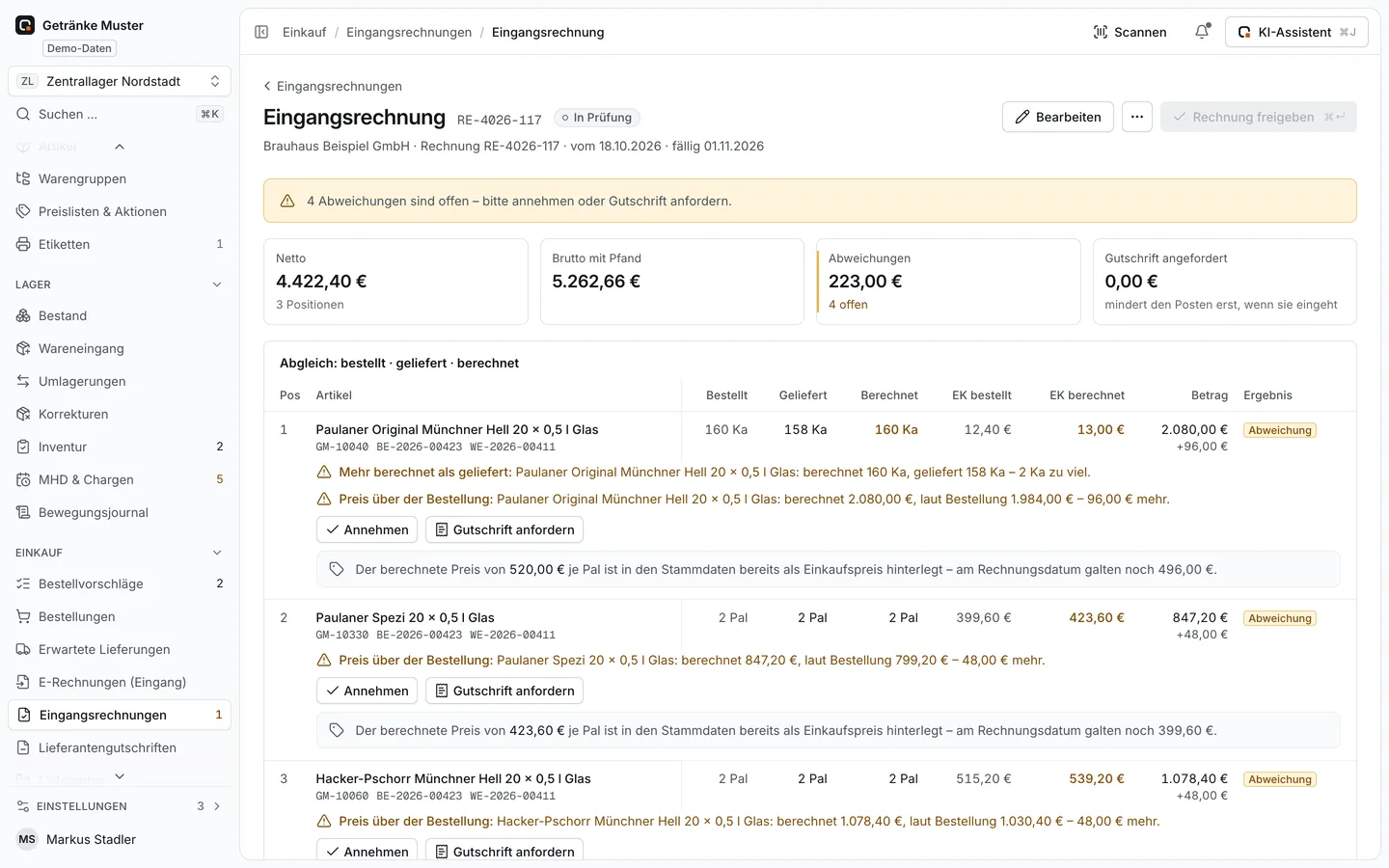Click the Lieferantengutschriften document icon
This screenshot has width=1389, height=868.
pos(23,747)
